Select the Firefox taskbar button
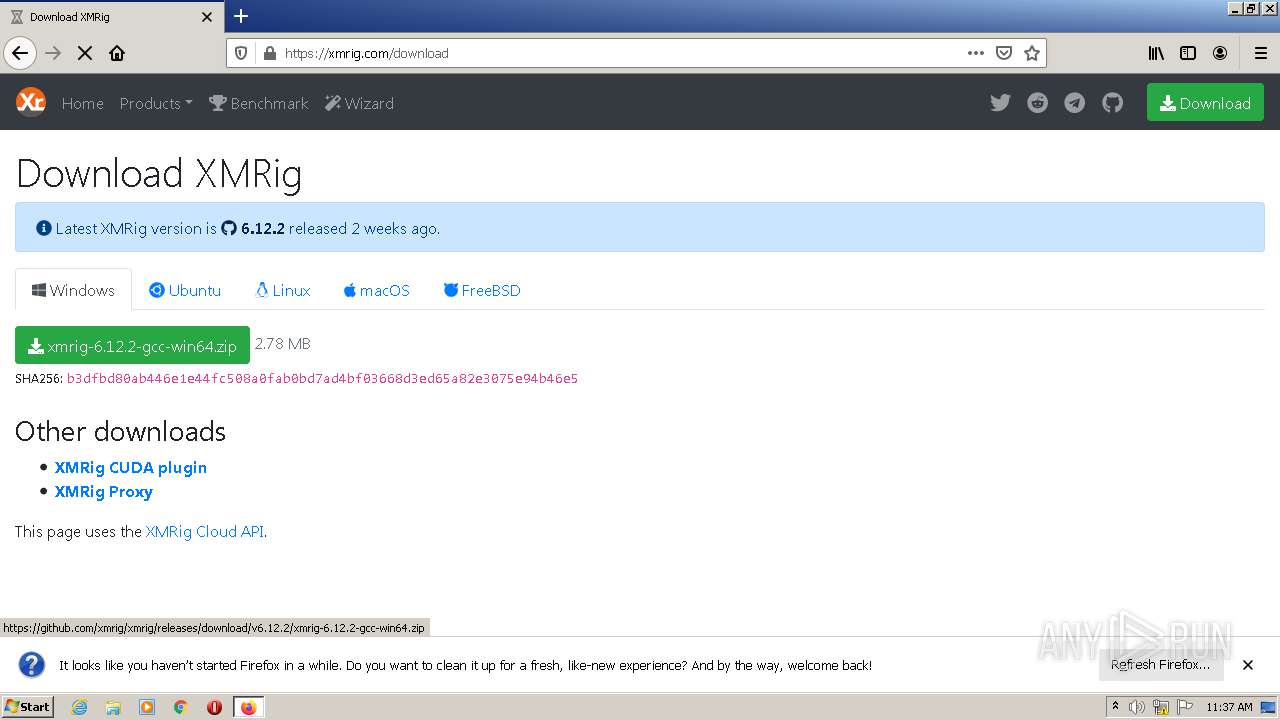This screenshot has width=1280, height=720. 248,707
